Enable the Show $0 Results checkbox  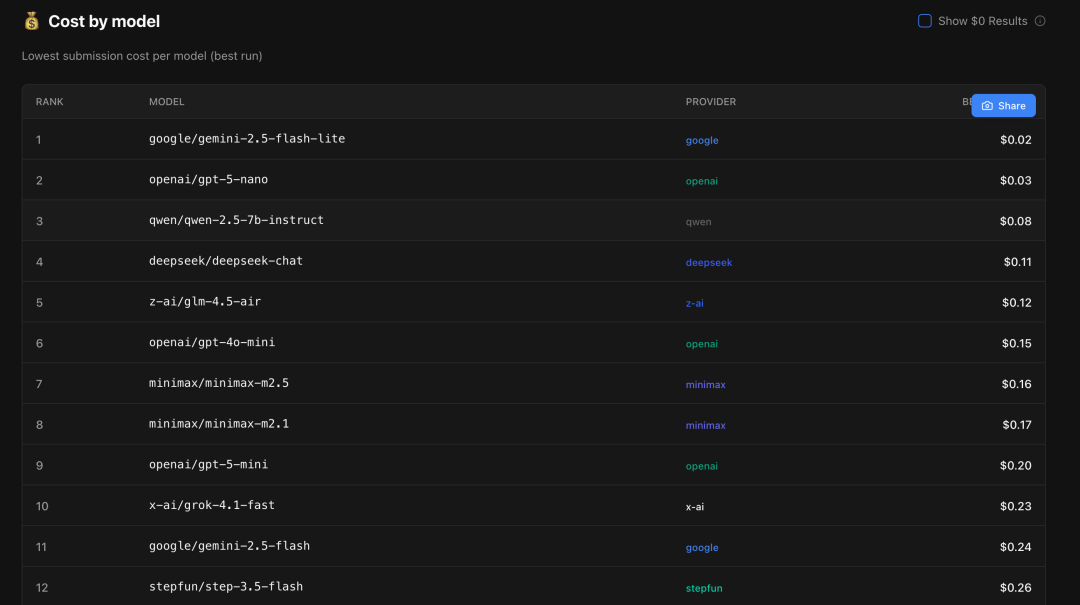[x=925, y=21]
